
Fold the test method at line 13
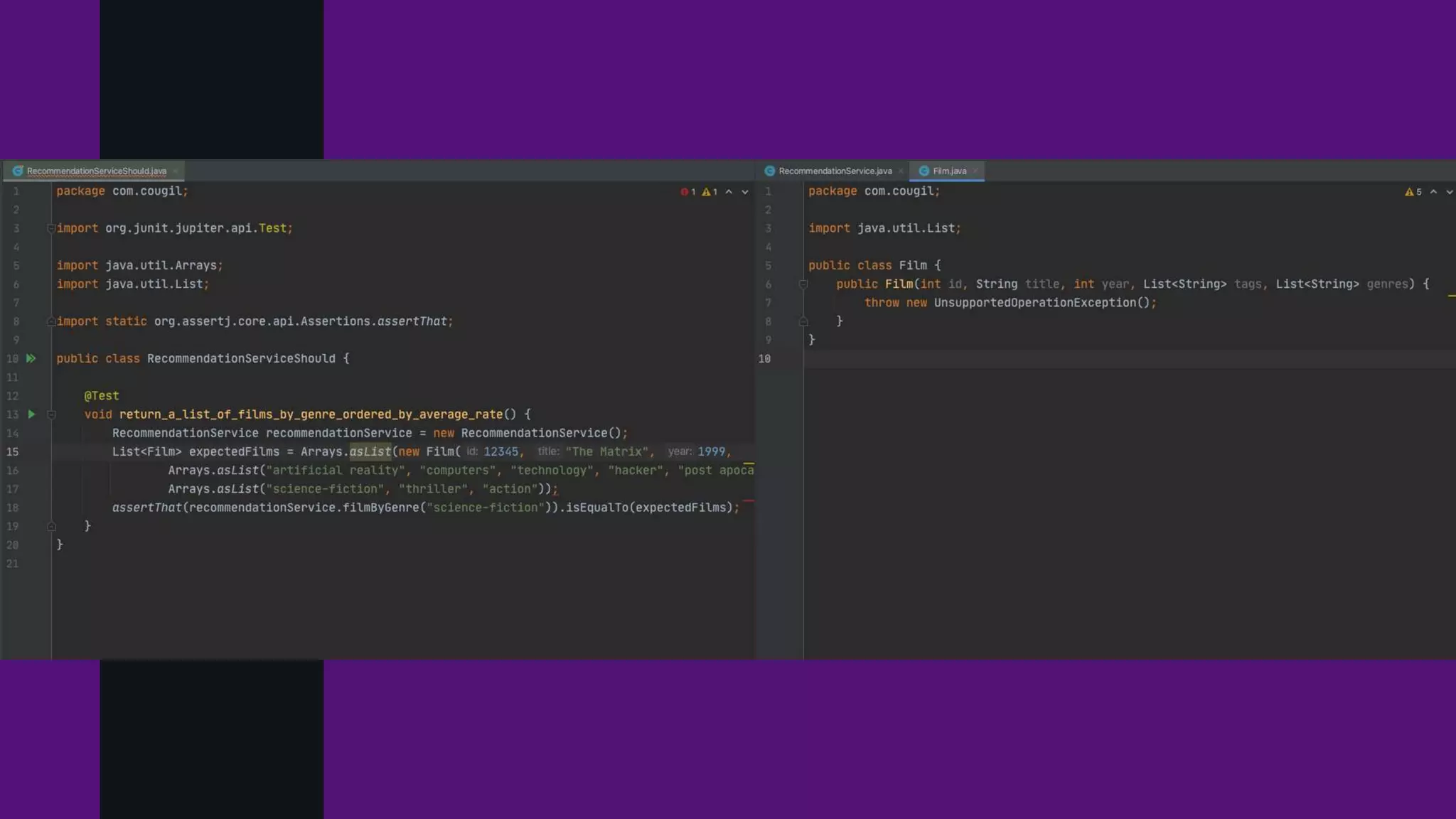tap(51, 414)
